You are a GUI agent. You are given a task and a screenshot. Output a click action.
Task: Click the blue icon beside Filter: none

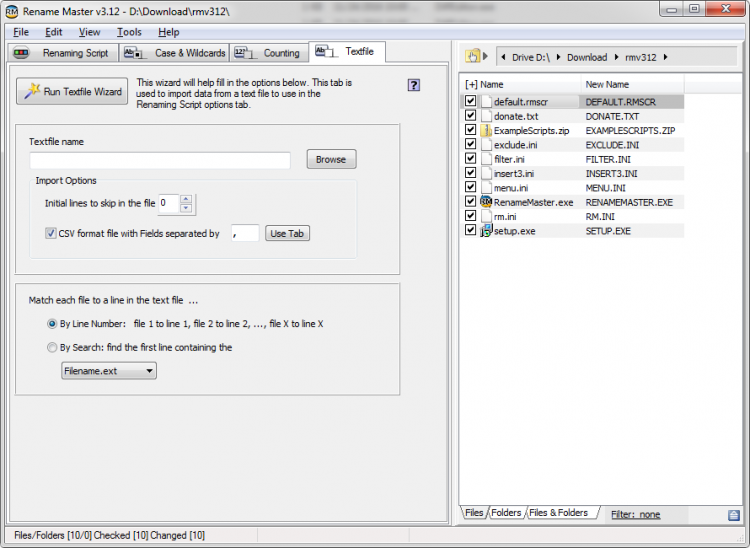click(x=734, y=515)
